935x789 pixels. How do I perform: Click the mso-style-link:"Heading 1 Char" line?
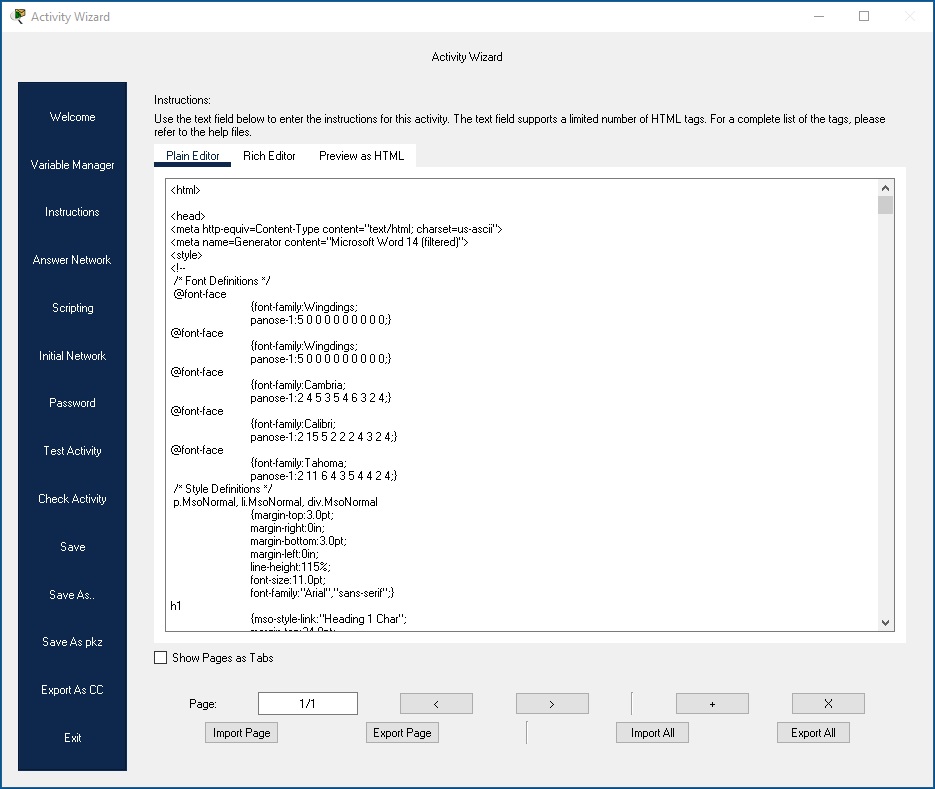point(329,619)
